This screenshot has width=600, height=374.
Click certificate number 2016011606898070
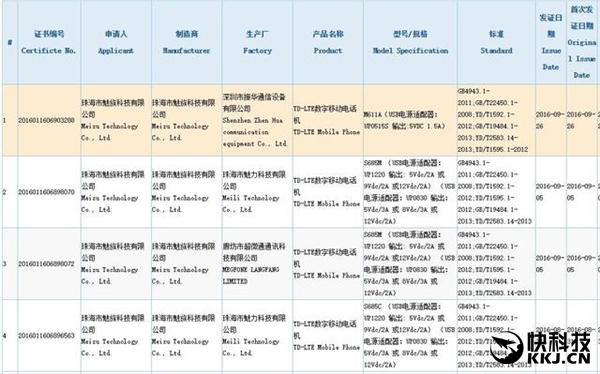[x=46, y=192]
